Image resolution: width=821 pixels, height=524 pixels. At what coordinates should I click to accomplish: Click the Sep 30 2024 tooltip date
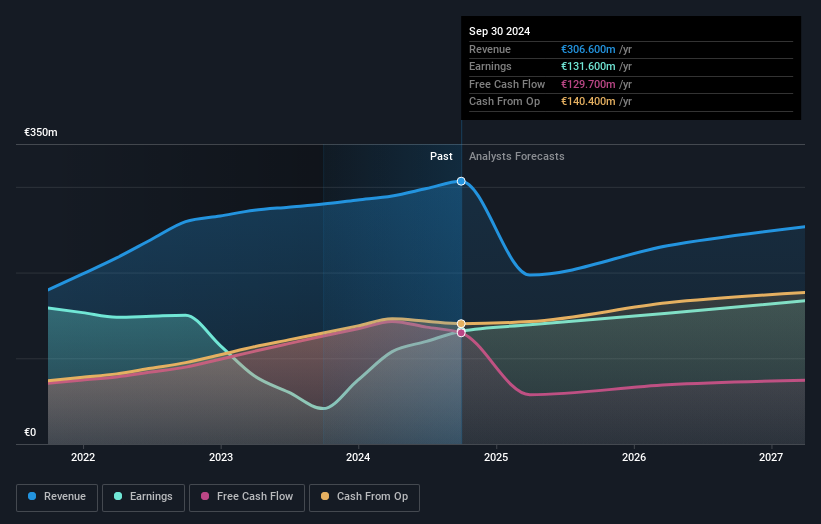click(500, 31)
